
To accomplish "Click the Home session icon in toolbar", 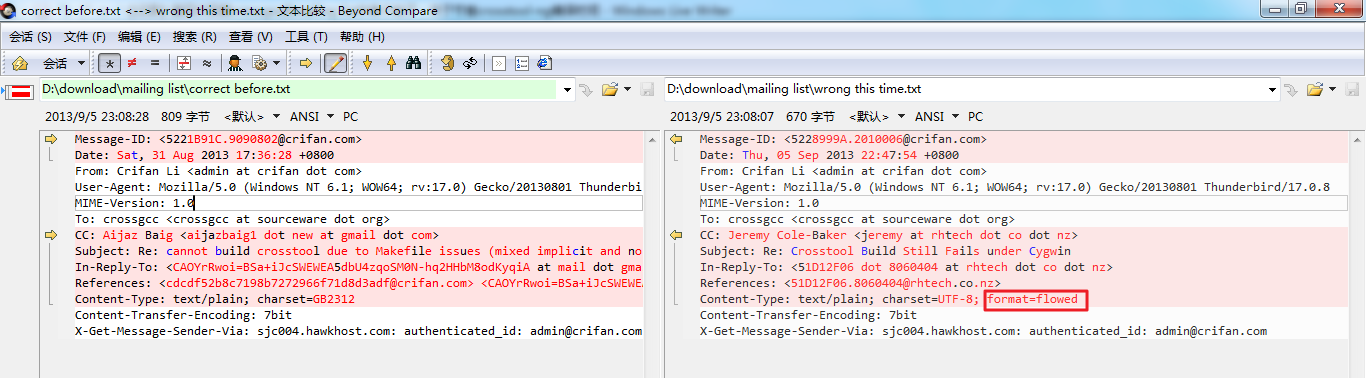I will click(19, 63).
